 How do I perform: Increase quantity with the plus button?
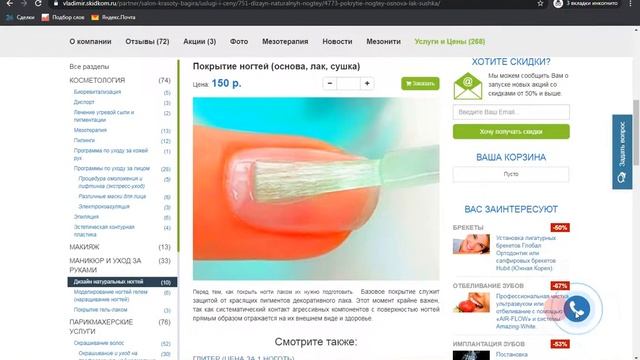pyautogui.click(x=367, y=84)
